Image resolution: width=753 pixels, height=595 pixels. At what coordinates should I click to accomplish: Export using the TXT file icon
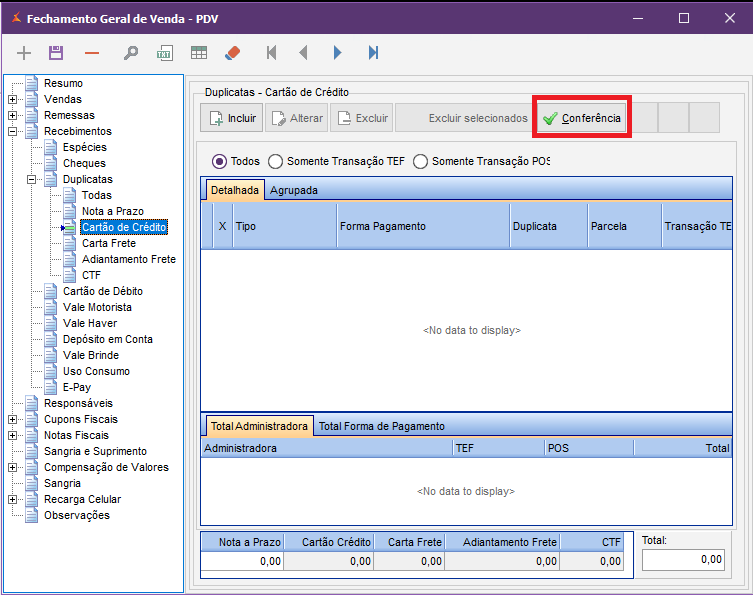click(x=165, y=52)
